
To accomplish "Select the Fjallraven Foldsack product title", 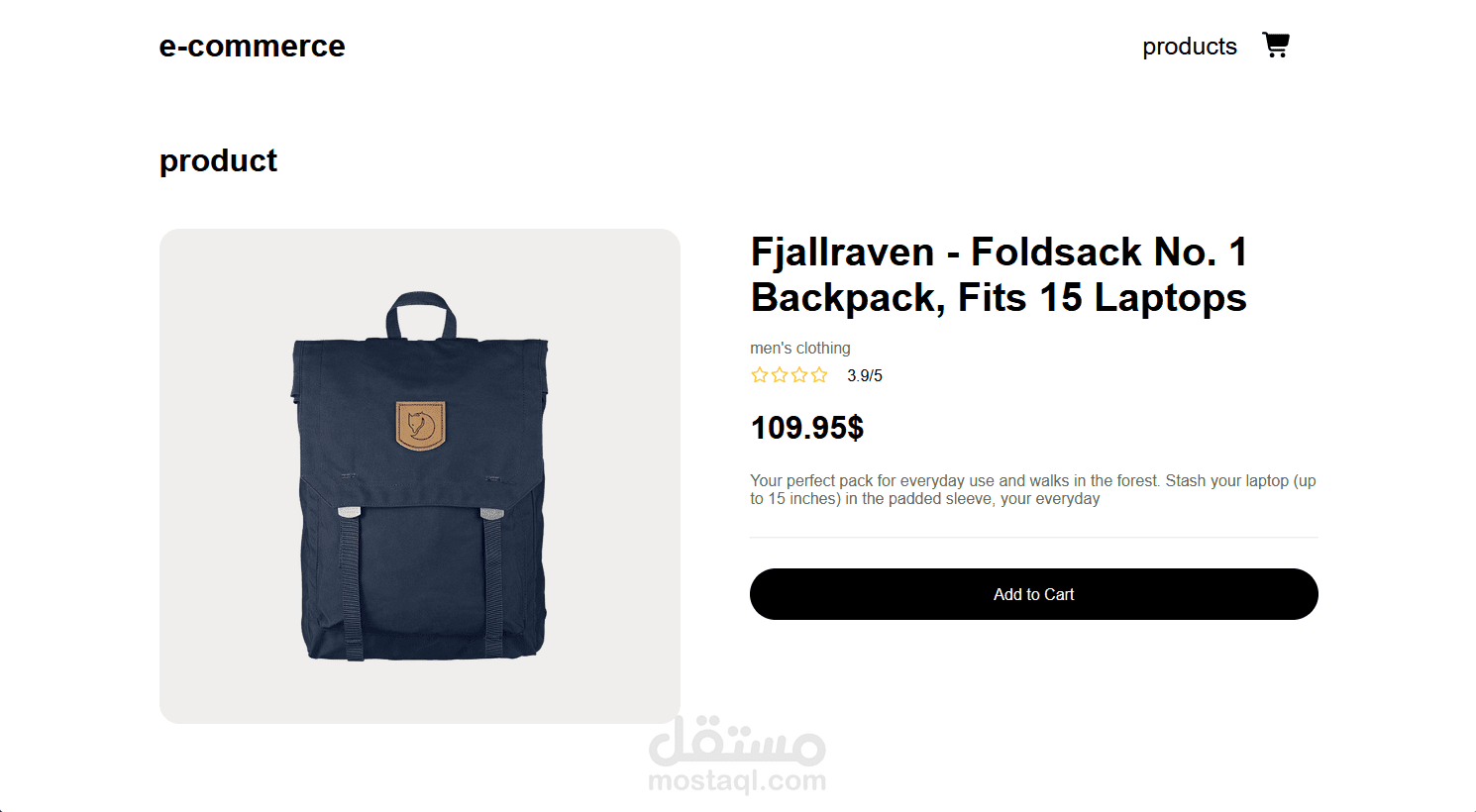I will [x=999, y=274].
